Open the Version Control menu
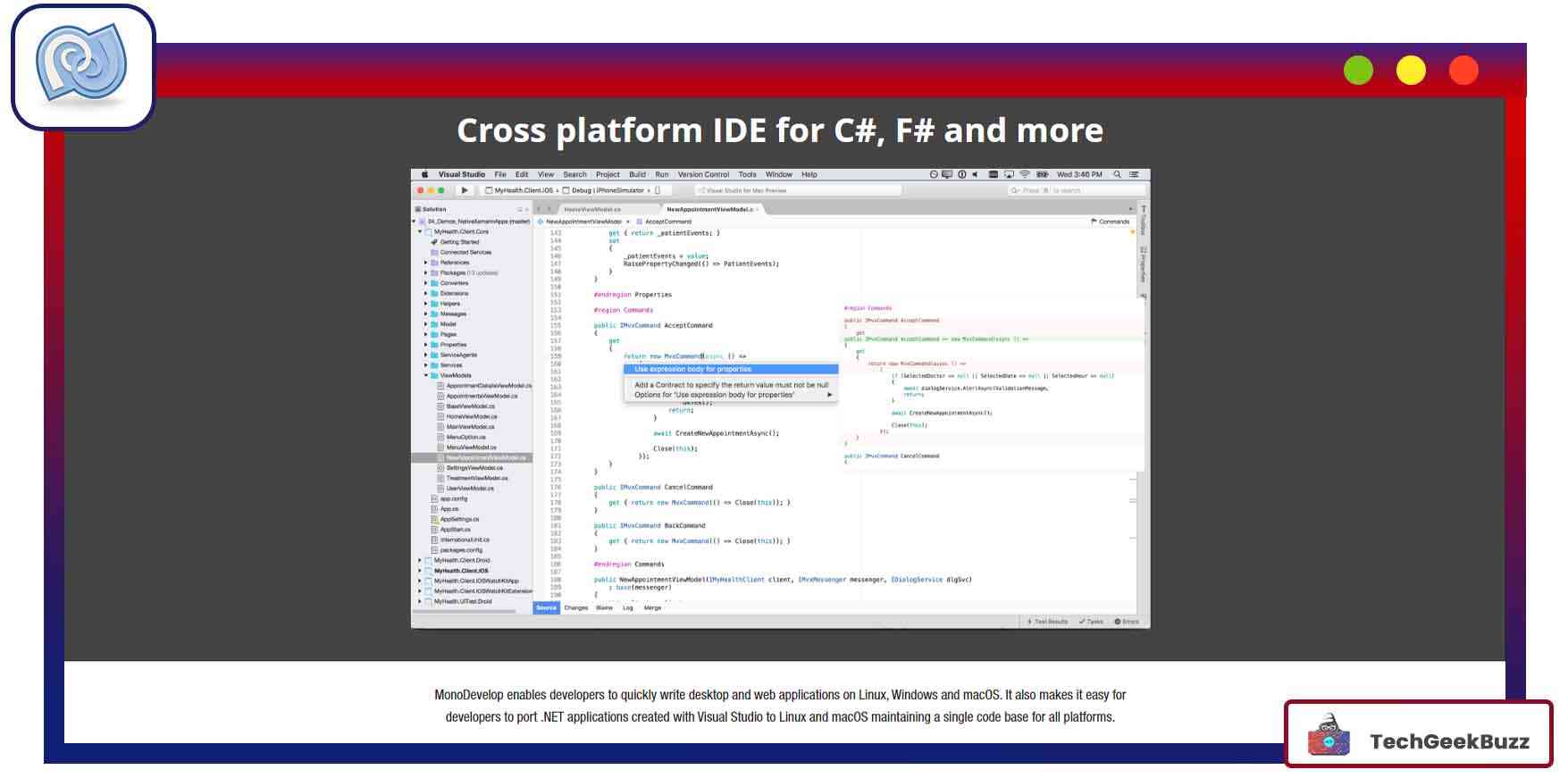The height and width of the screenshot is (778, 1568). tap(703, 175)
